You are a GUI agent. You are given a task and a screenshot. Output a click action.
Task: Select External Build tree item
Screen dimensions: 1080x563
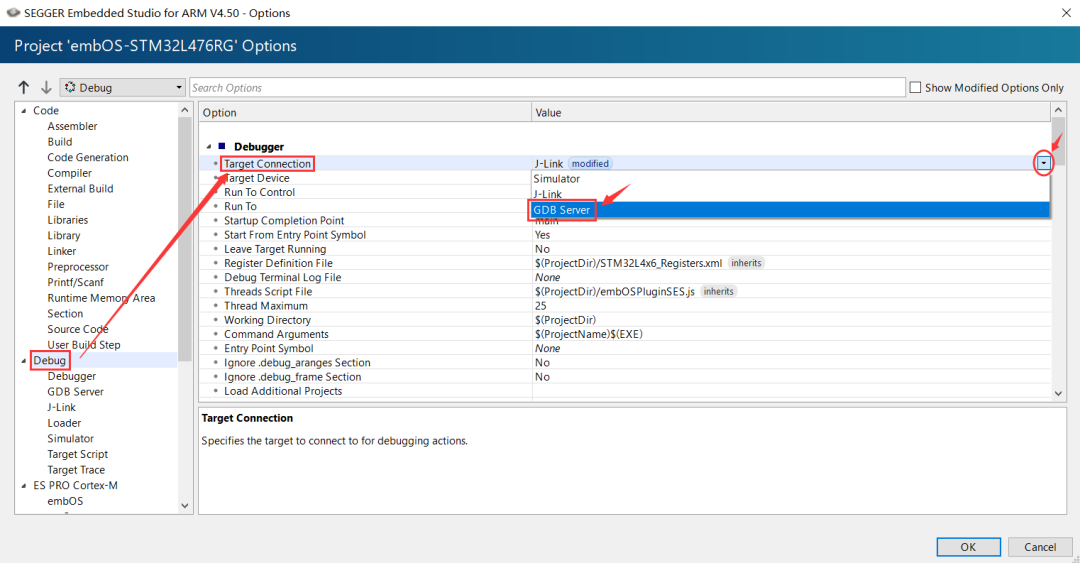click(81, 188)
